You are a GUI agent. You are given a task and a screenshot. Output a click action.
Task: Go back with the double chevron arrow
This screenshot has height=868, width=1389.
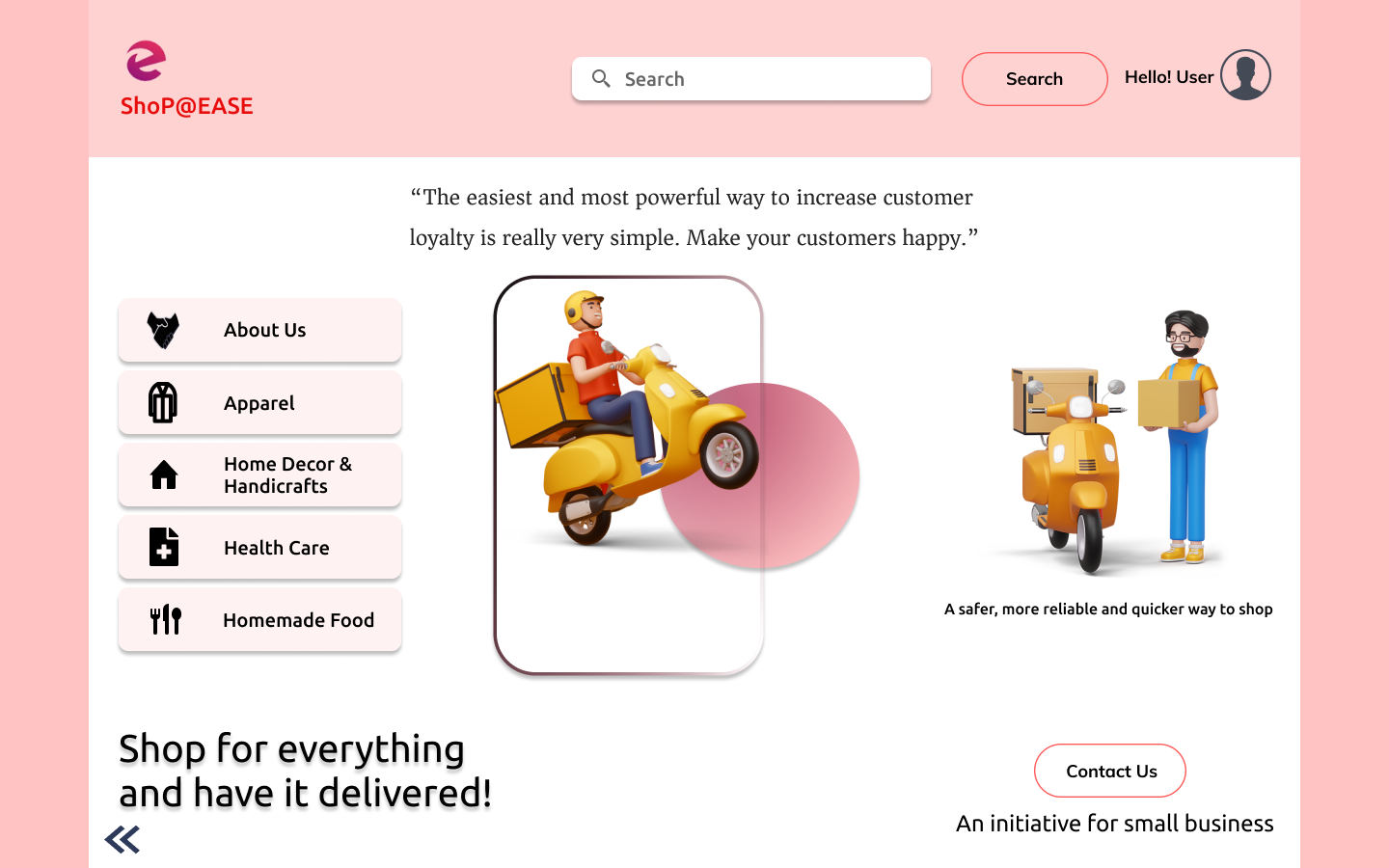tap(123, 840)
